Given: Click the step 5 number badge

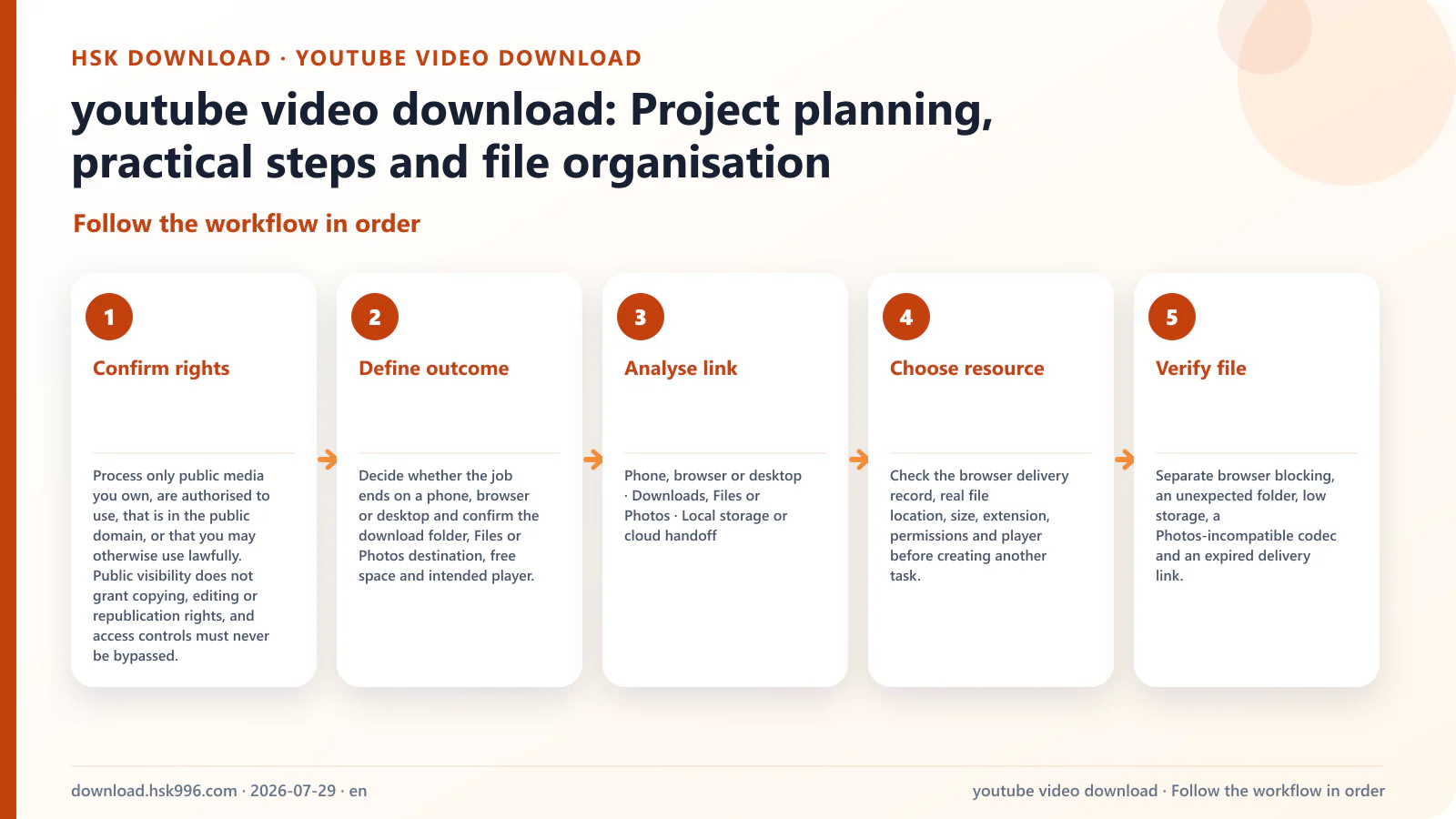Looking at the screenshot, I should [1172, 317].
